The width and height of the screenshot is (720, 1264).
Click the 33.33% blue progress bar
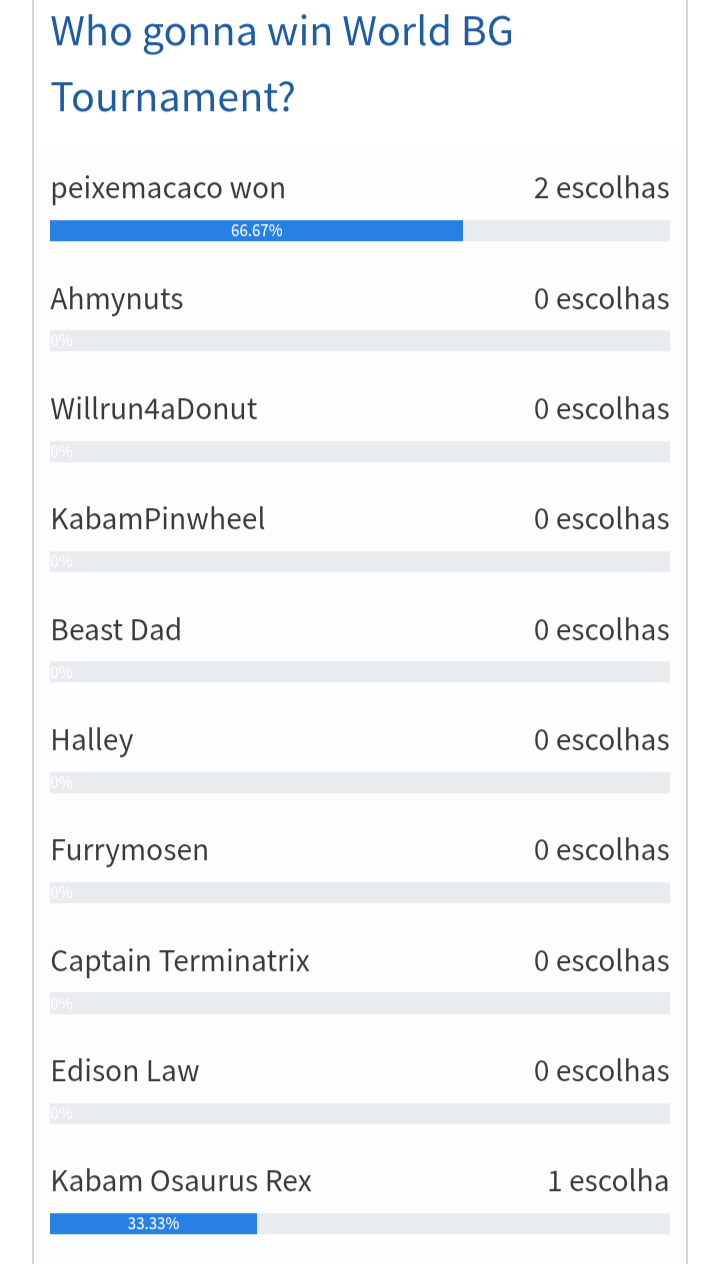coord(153,1224)
